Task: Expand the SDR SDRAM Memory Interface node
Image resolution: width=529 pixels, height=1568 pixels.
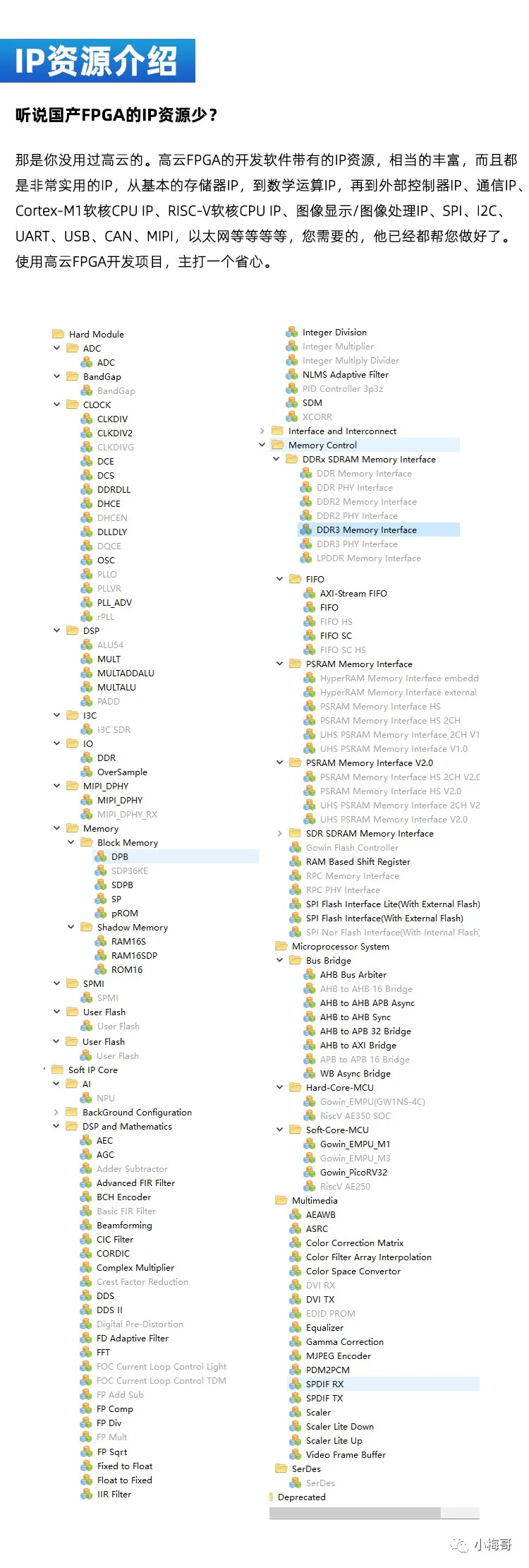Action: (280, 833)
